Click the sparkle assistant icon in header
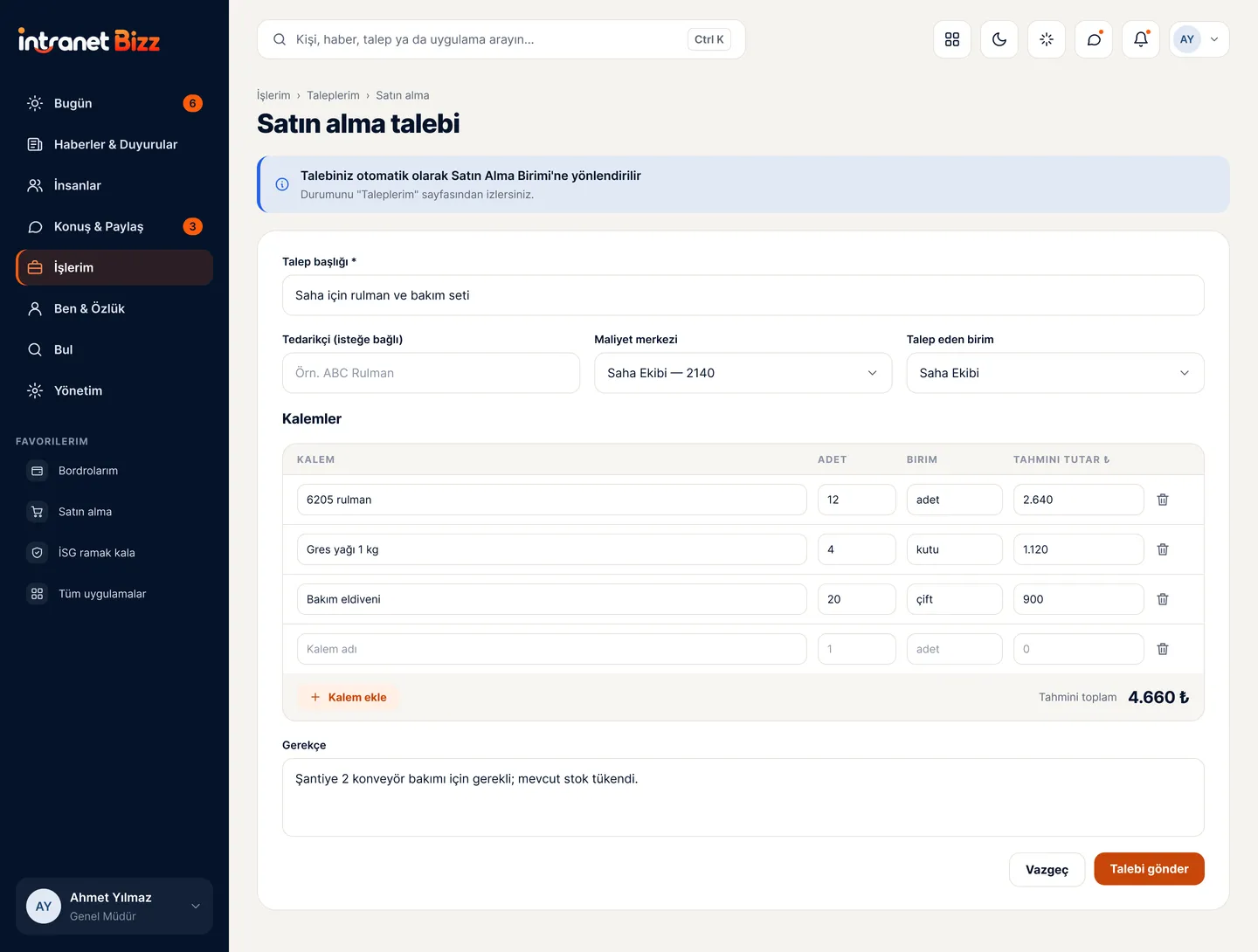Viewport: 1258px width, 952px height. 1047,39
